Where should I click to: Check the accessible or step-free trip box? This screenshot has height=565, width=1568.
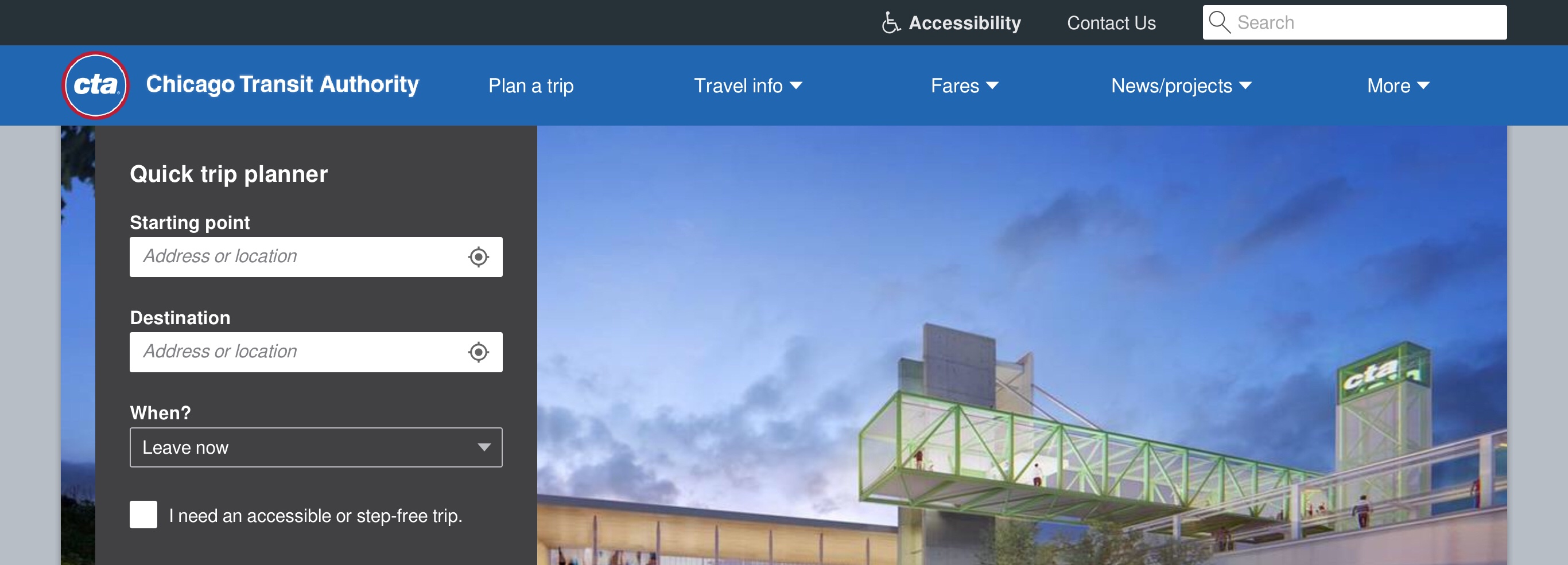[x=143, y=515]
